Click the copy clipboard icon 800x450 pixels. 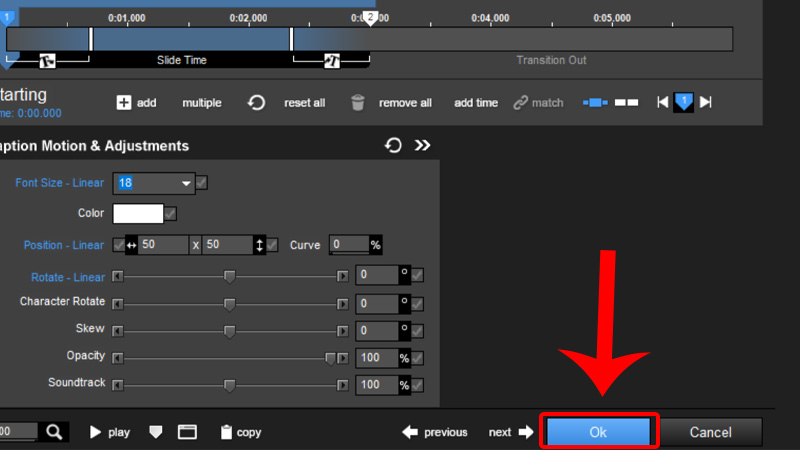click(226, 432)
